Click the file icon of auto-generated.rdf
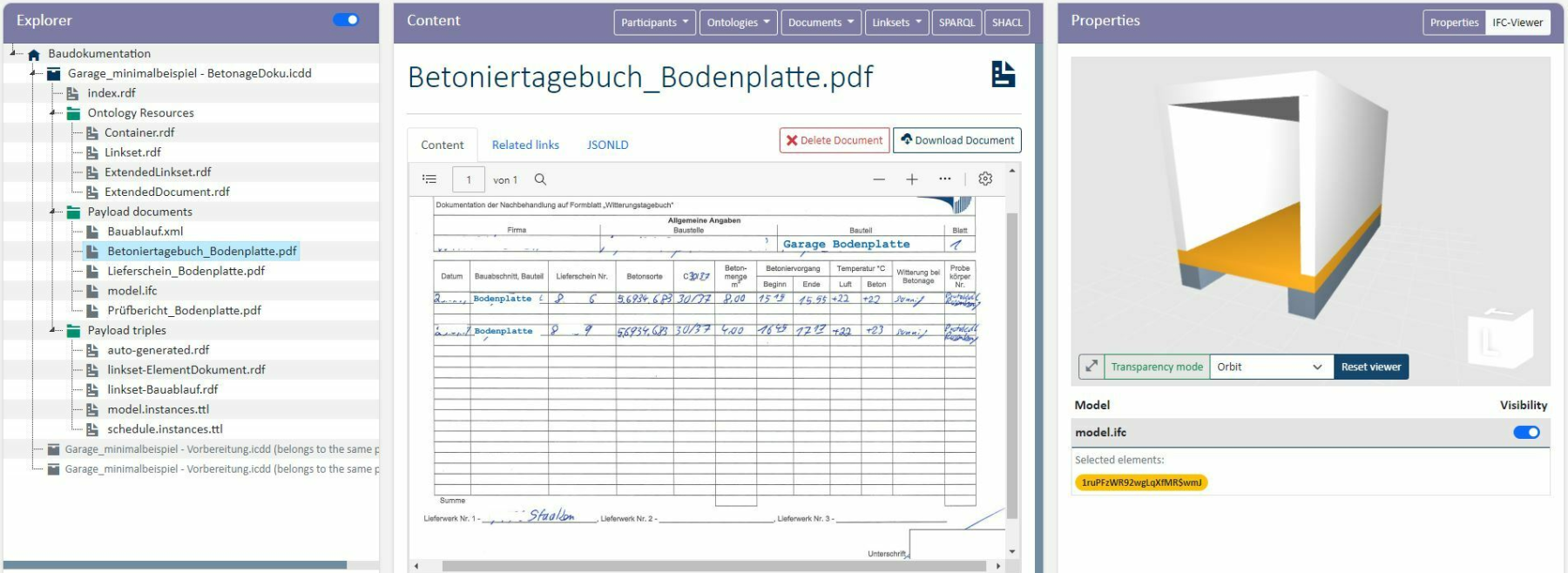Image resolution: width=1568 pixels, height=573 pixels. [92, 350]
